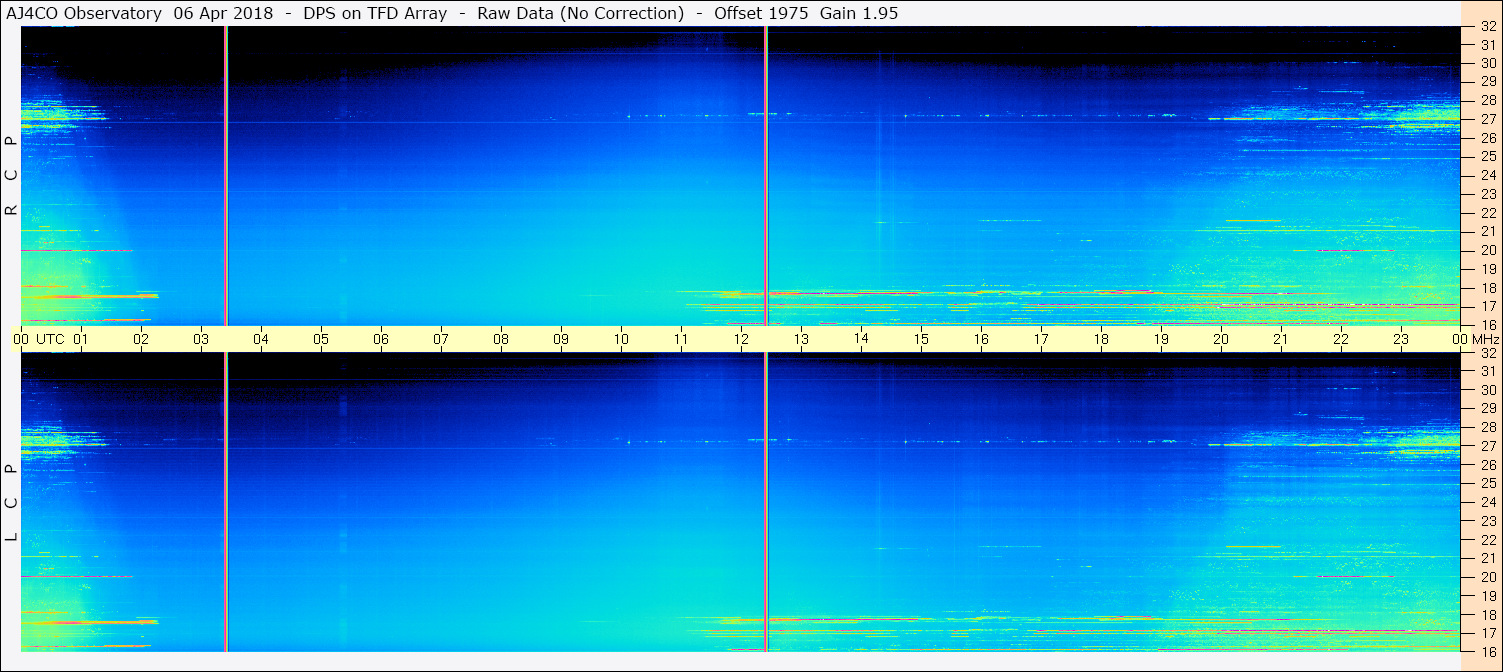Click the 28 MHz label of LCP panel
Viewport: 1503px width, 672px height.
click(x=1487, y=427)
